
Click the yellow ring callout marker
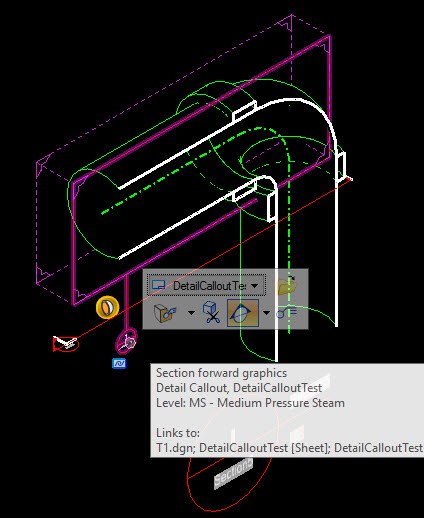click(x=107, y=307)
